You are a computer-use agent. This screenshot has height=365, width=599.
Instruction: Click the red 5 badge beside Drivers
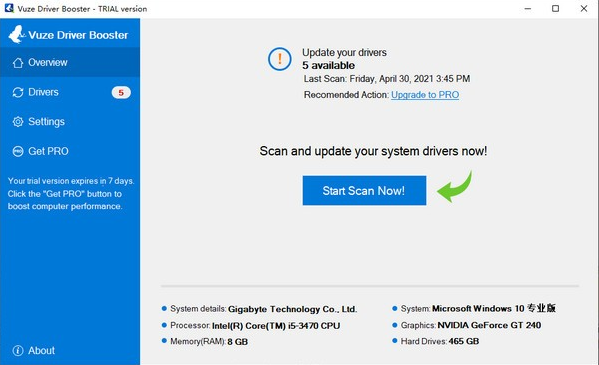121,92
